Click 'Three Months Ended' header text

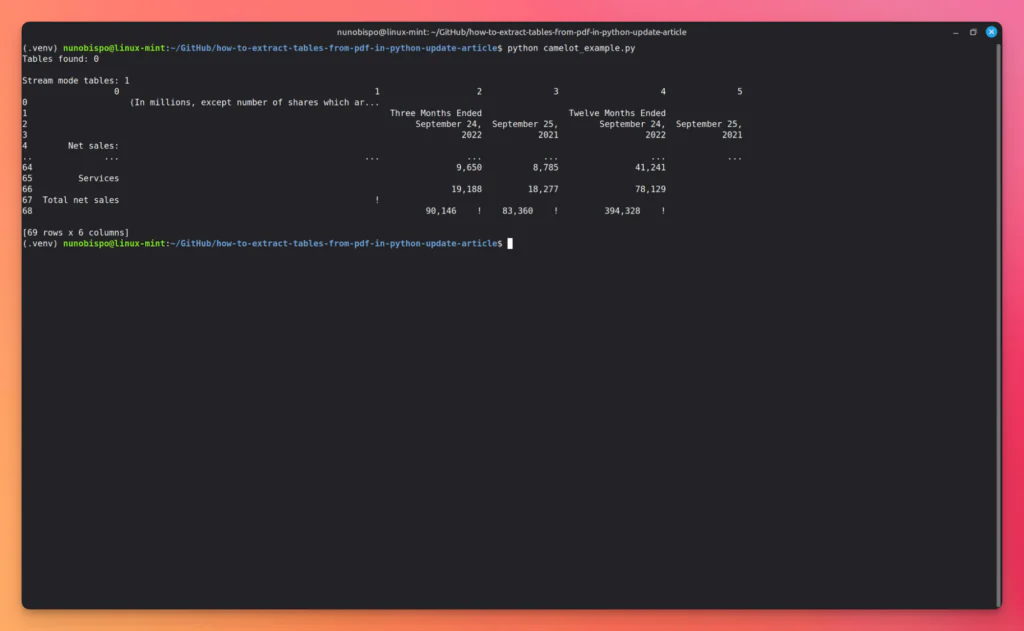coord(436,113)
